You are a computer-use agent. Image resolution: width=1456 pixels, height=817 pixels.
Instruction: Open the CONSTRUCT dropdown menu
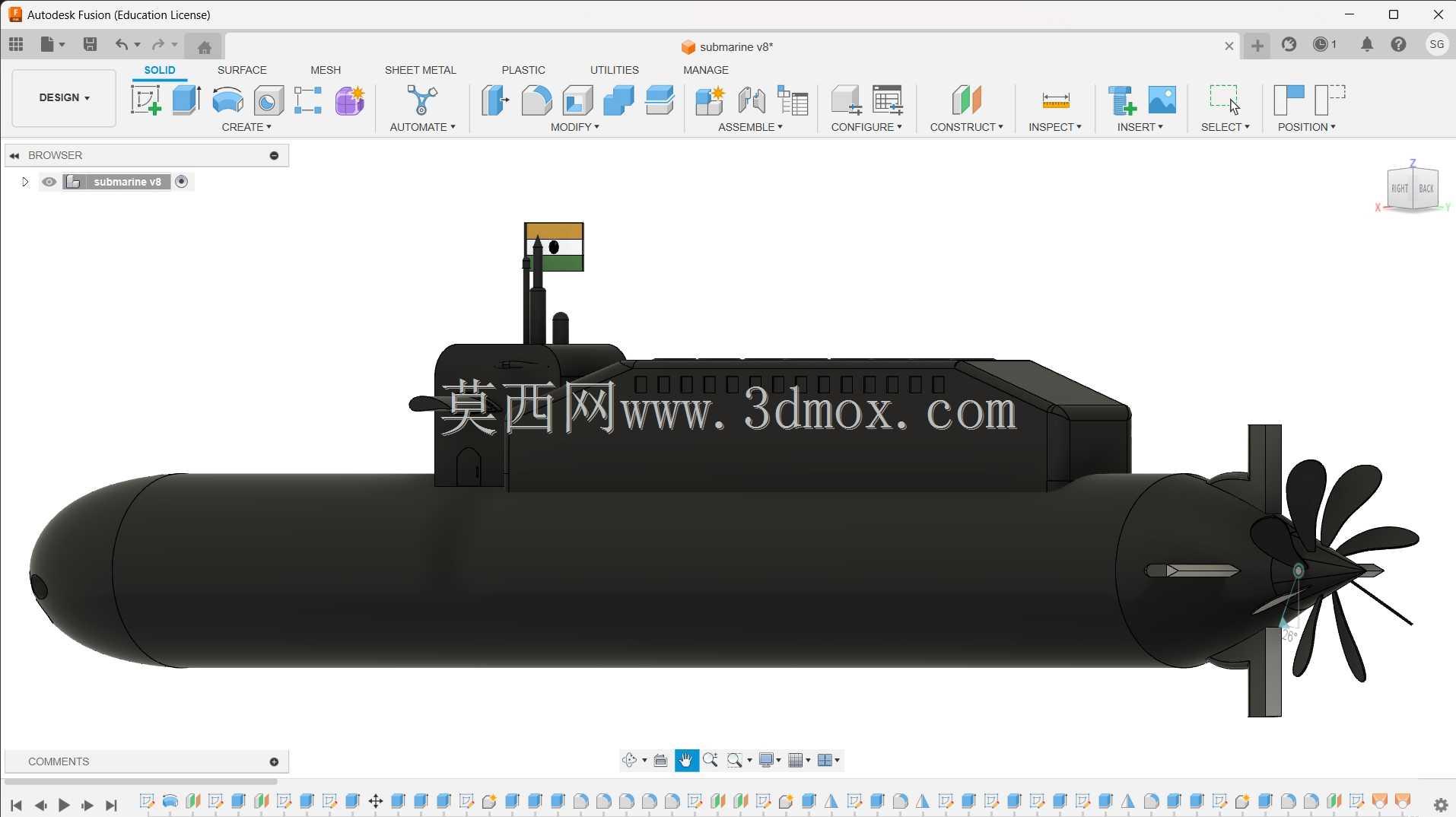click(966, 127)
